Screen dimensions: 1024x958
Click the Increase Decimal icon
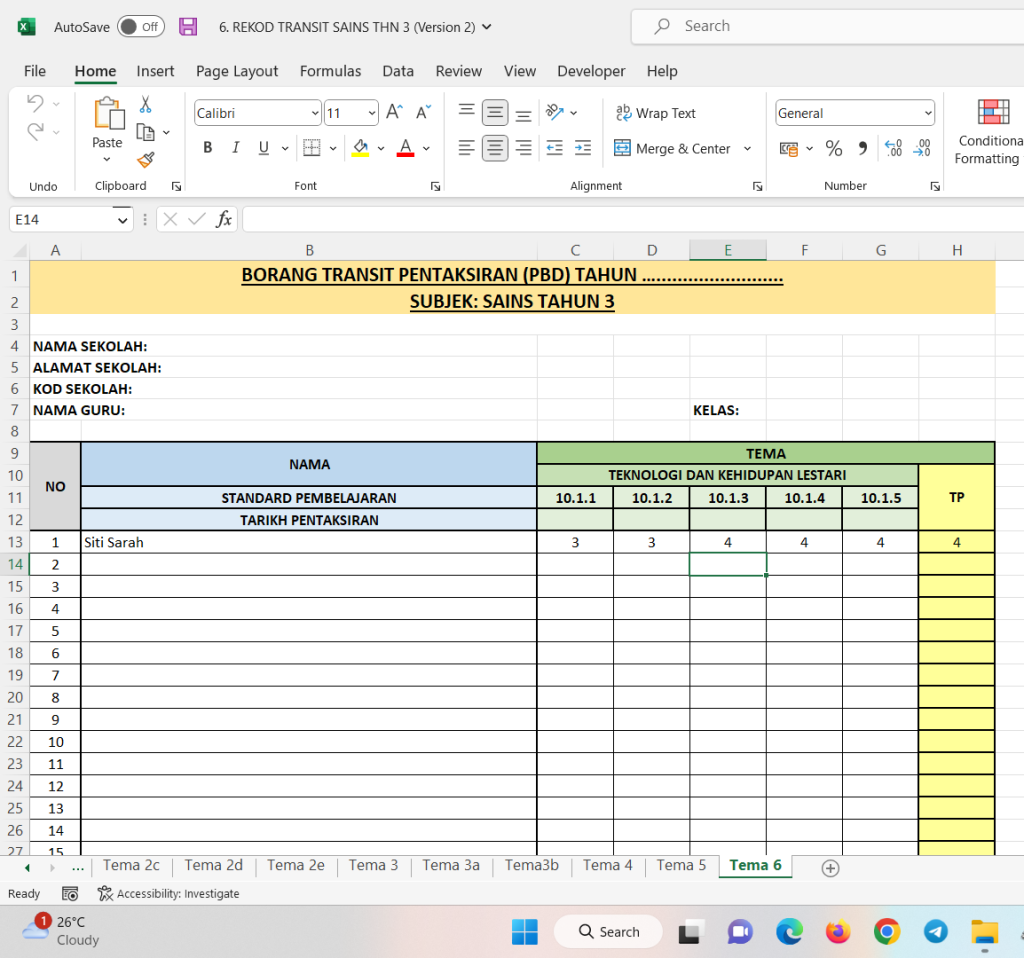click(x=892, y=147)
